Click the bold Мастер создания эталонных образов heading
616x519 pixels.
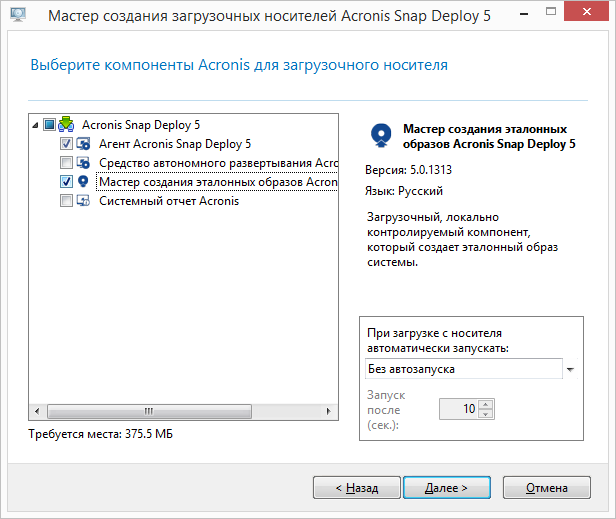click(x=489, y=136)
